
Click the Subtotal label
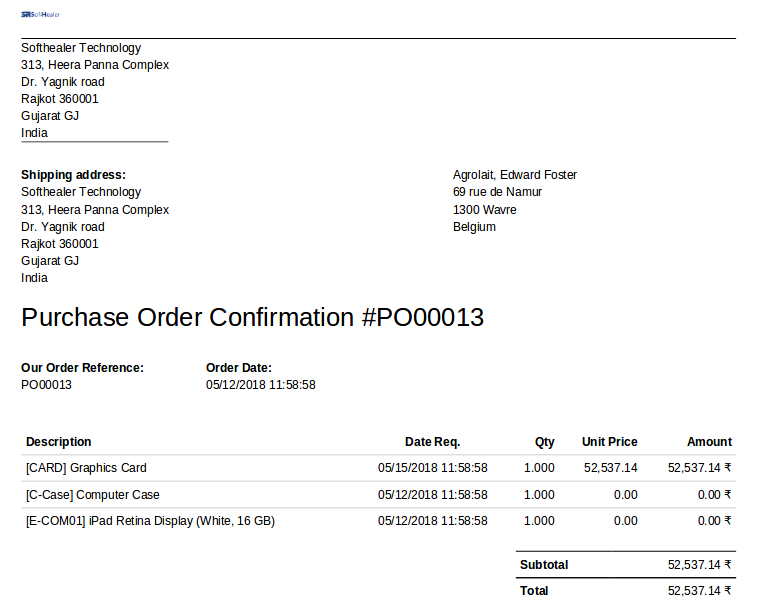click(544, 565)
